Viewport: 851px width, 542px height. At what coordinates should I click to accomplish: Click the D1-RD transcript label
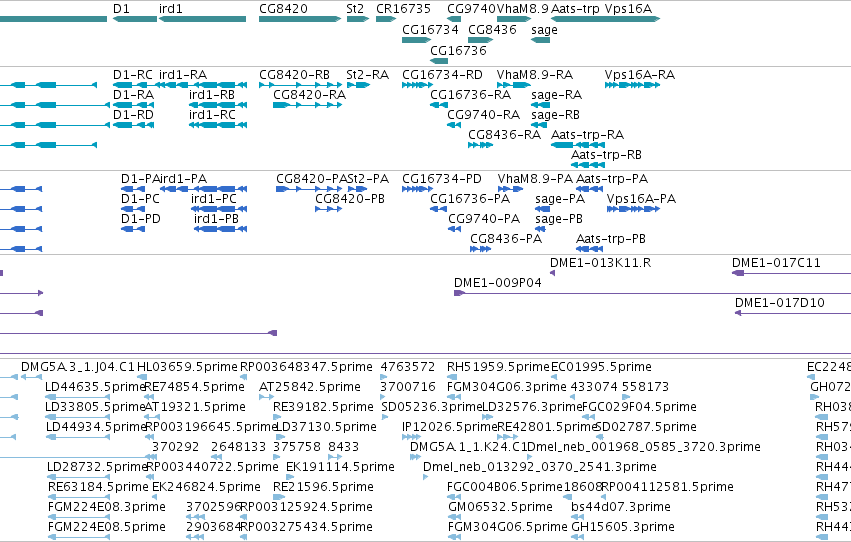tap(134, 114)
